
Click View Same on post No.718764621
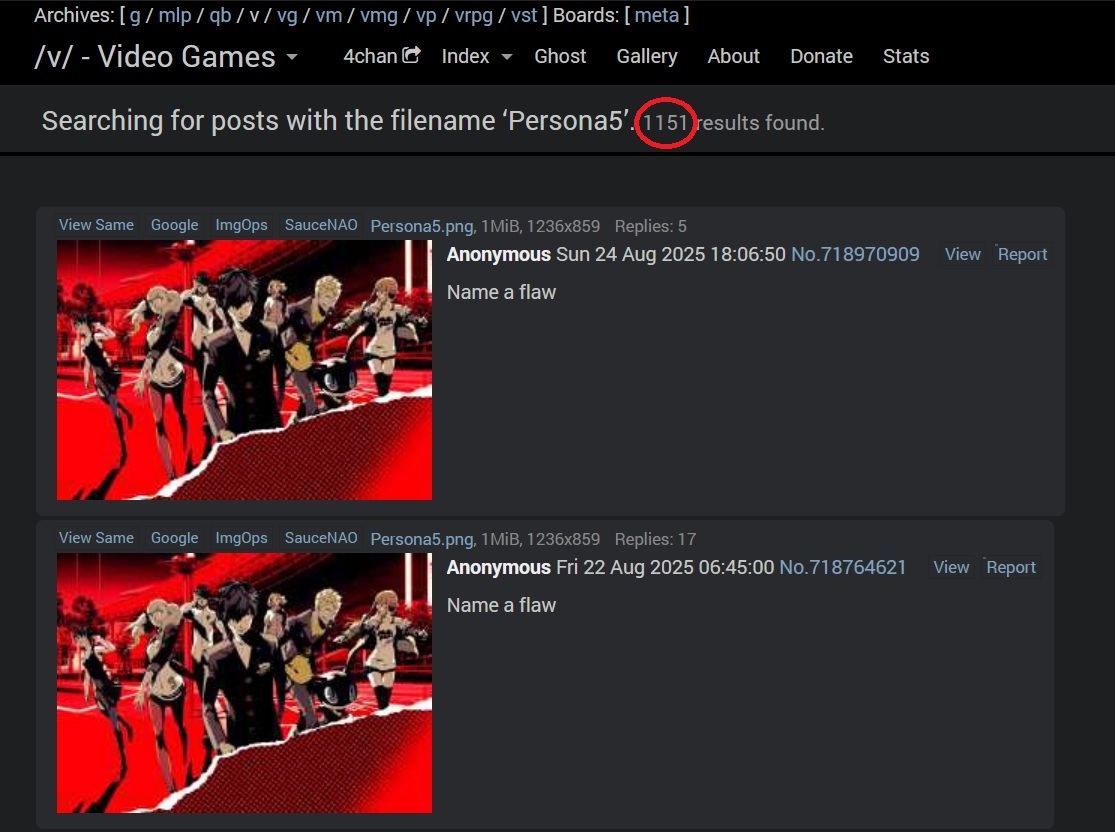pos(96,538)
